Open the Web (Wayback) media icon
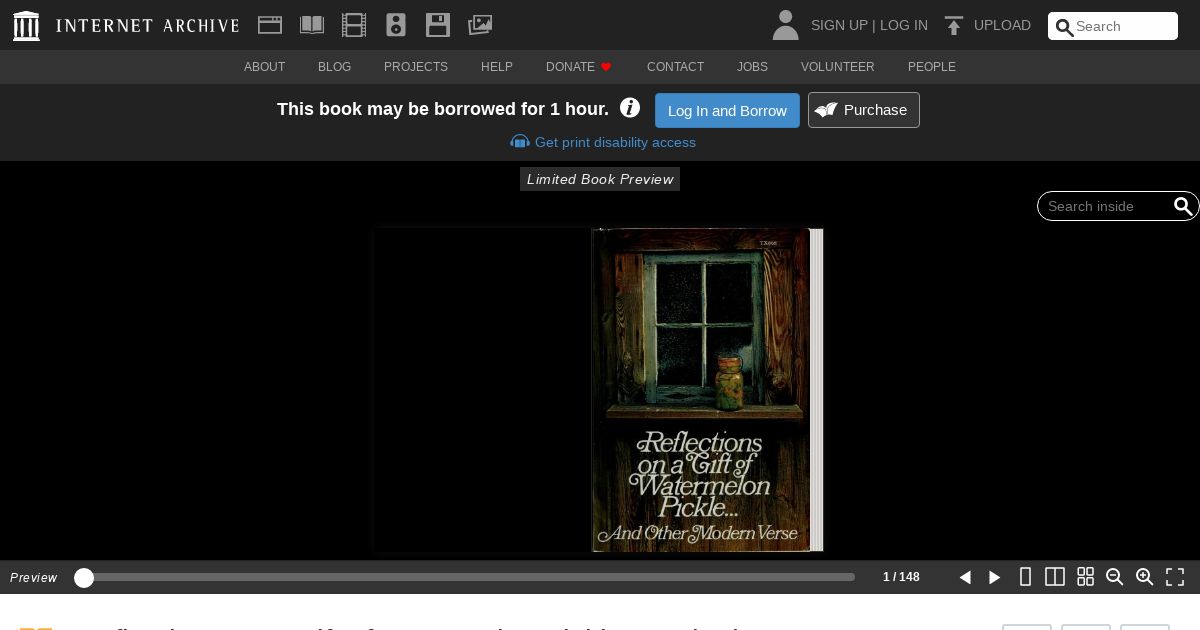 pyautogui.click(x=270, y=25)
